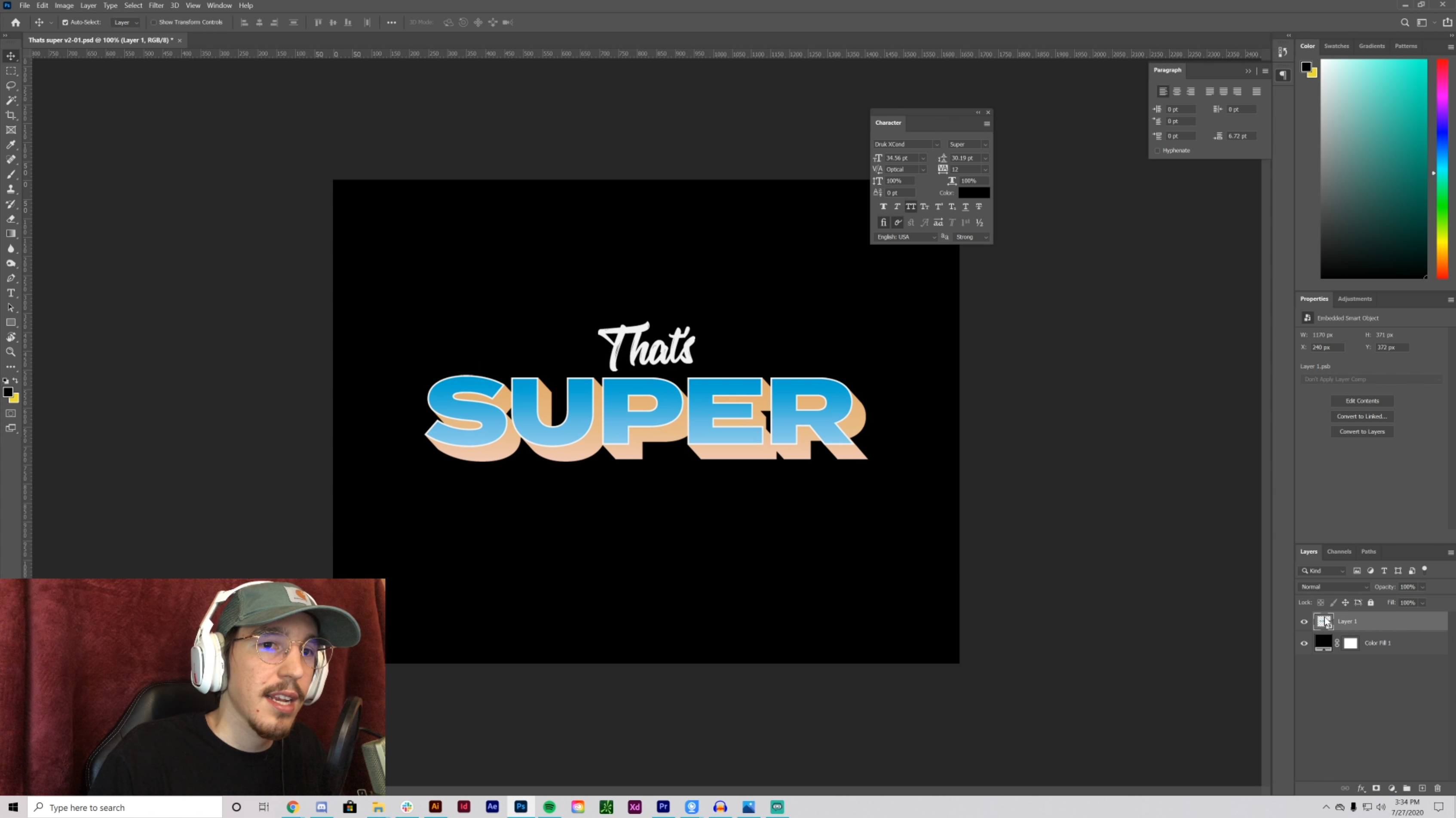The image size is (1456, 818).
Task: Click the Edit Contents button
Action: coord(1361,401)
